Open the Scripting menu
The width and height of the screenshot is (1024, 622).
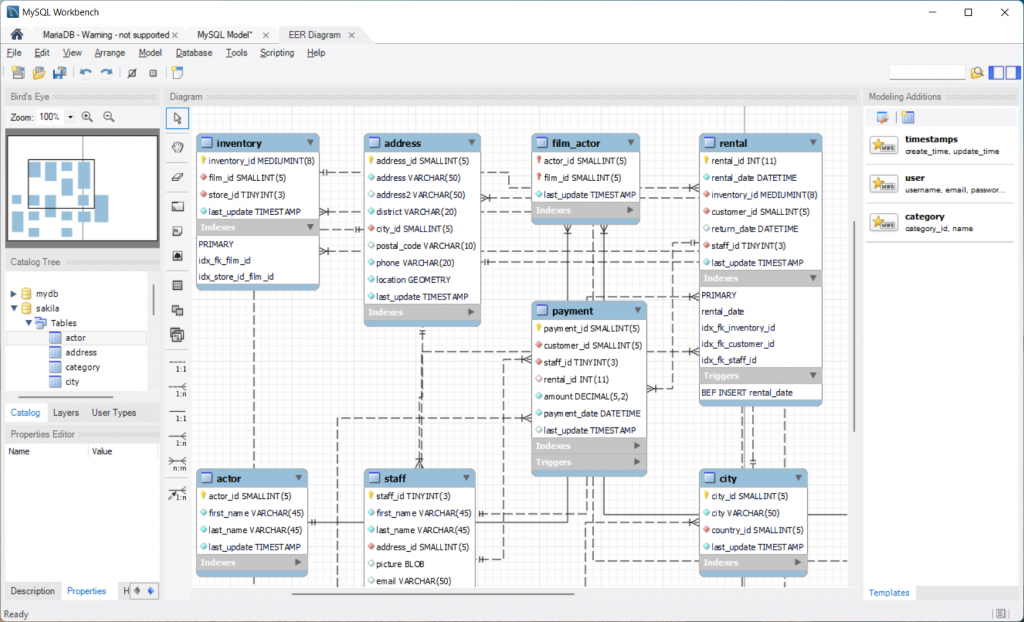(x=277, y=53)
